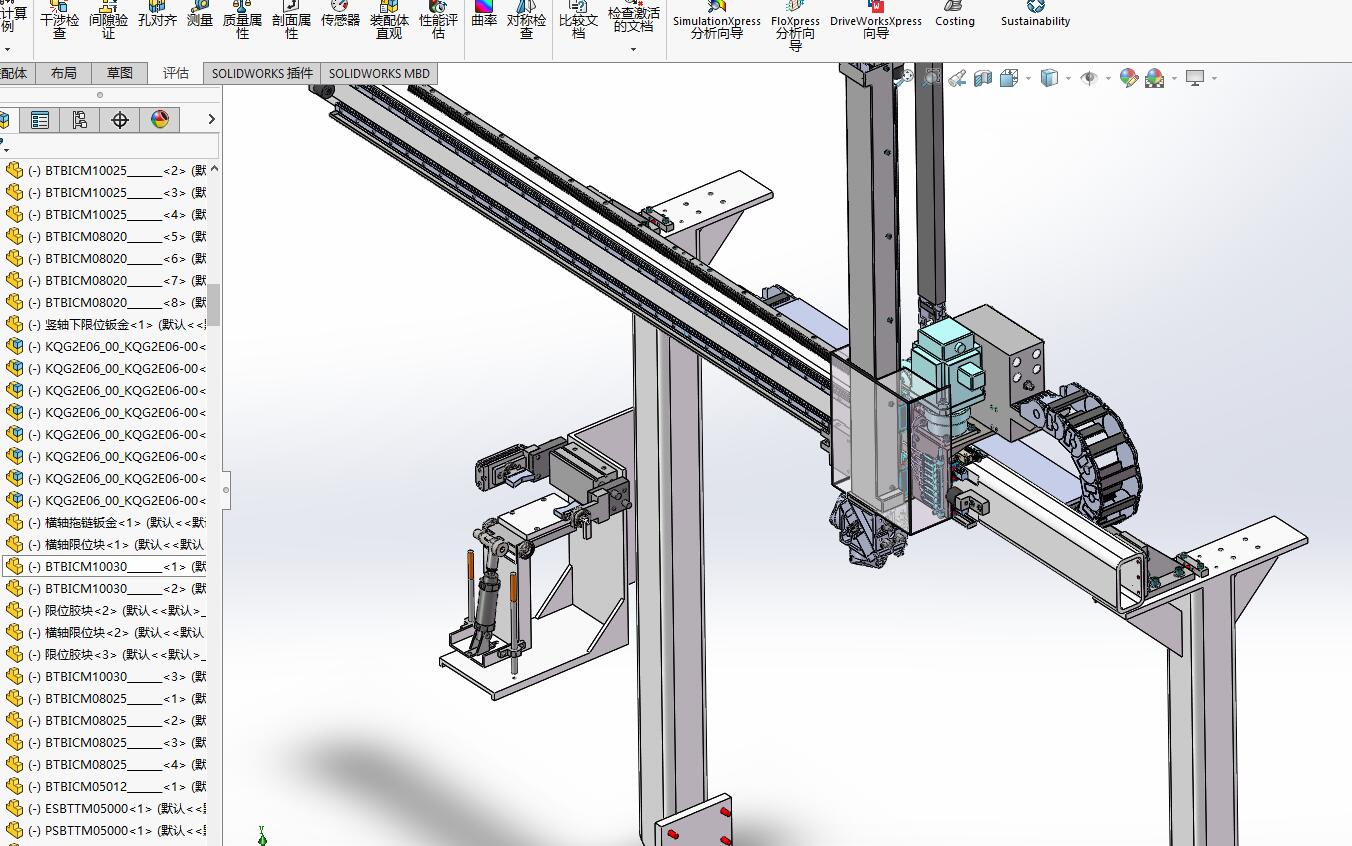Open 剖面属性 section properties
This screenshot has width=1352, height=846.
291,20
